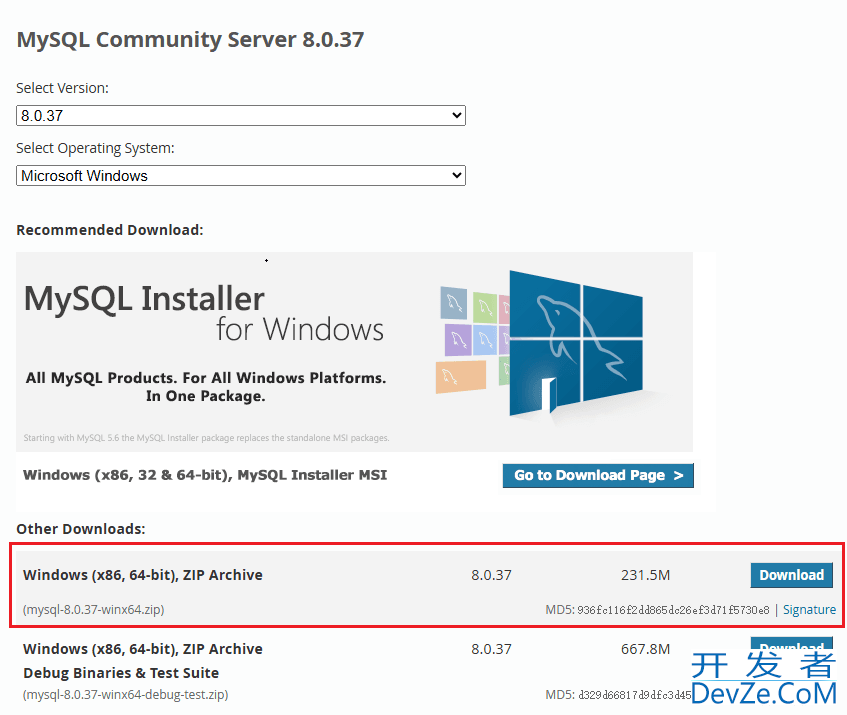Click the mysql-8.0.37-winx64.zip file name
847x715 pixels.
coord(93,610)
